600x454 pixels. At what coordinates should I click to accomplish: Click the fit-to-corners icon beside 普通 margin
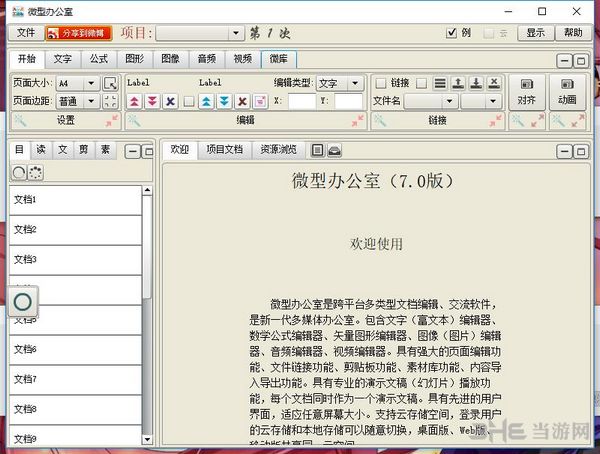[110, 101]
